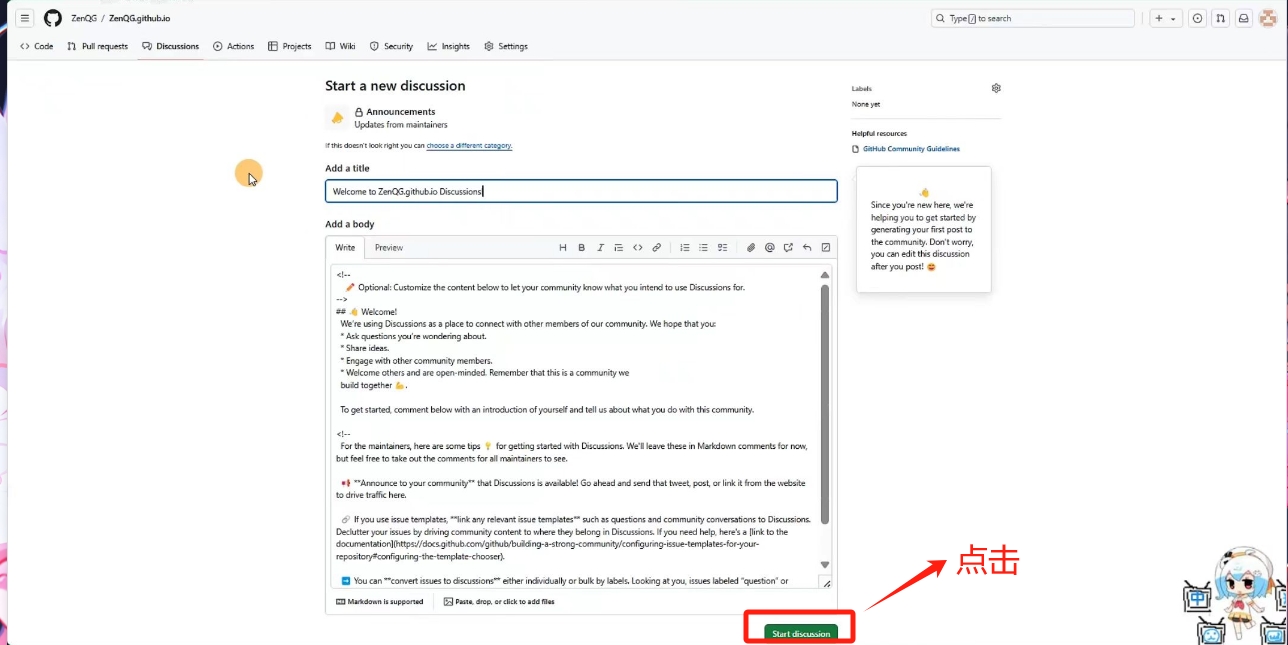Insert a numbered list
Image resolution: width=1288 pixels, height=645 pixels.
pos(685,248)
